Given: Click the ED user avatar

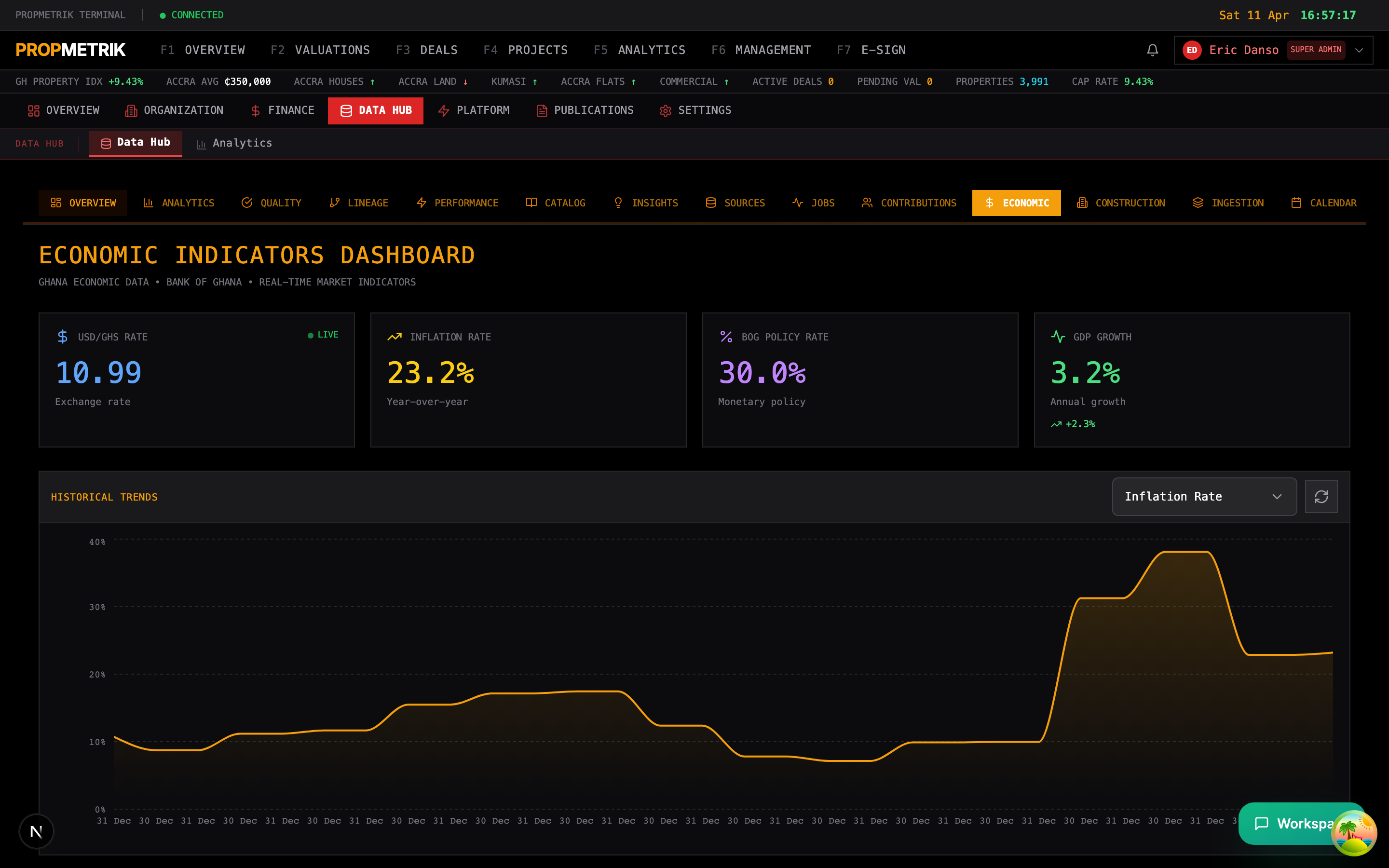Looking at the screenshot, I should pos(1192,50).
